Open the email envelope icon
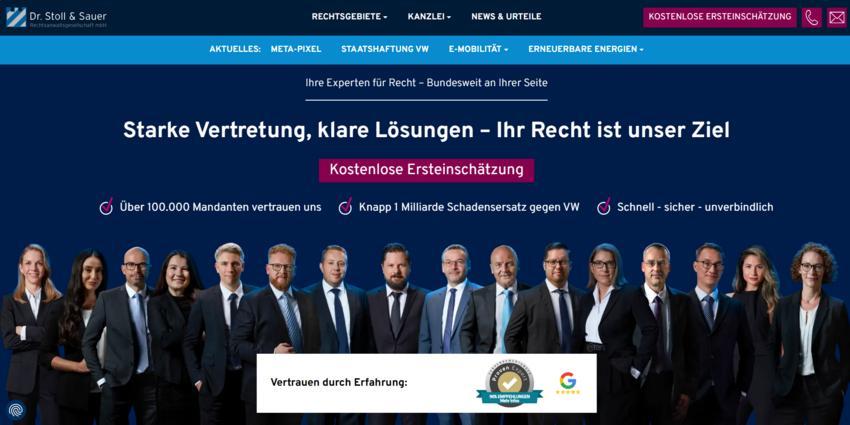 click(x=837, y=17)
